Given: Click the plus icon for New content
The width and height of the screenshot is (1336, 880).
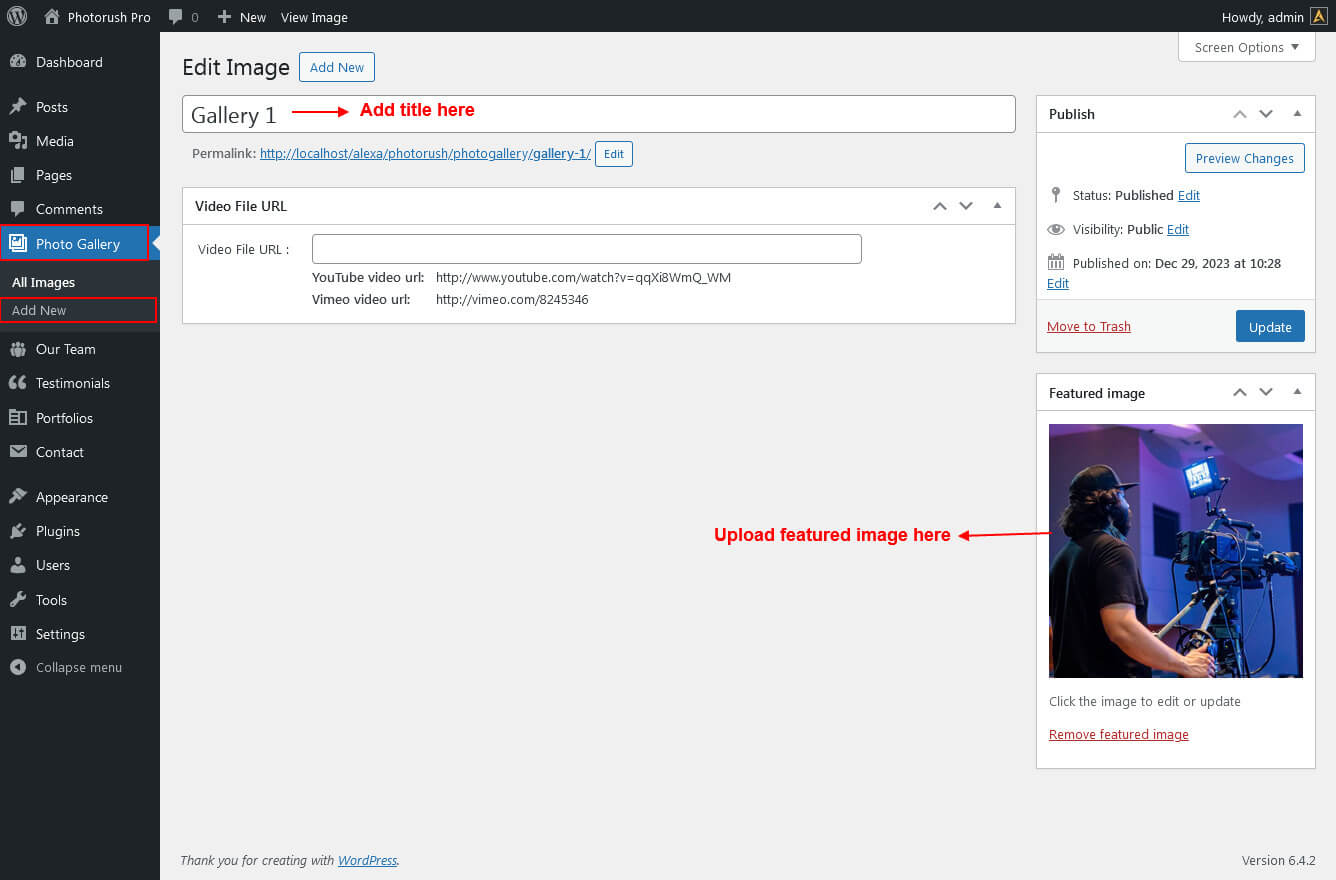Looking at the screenshot, I should click(x=224, y=17).
